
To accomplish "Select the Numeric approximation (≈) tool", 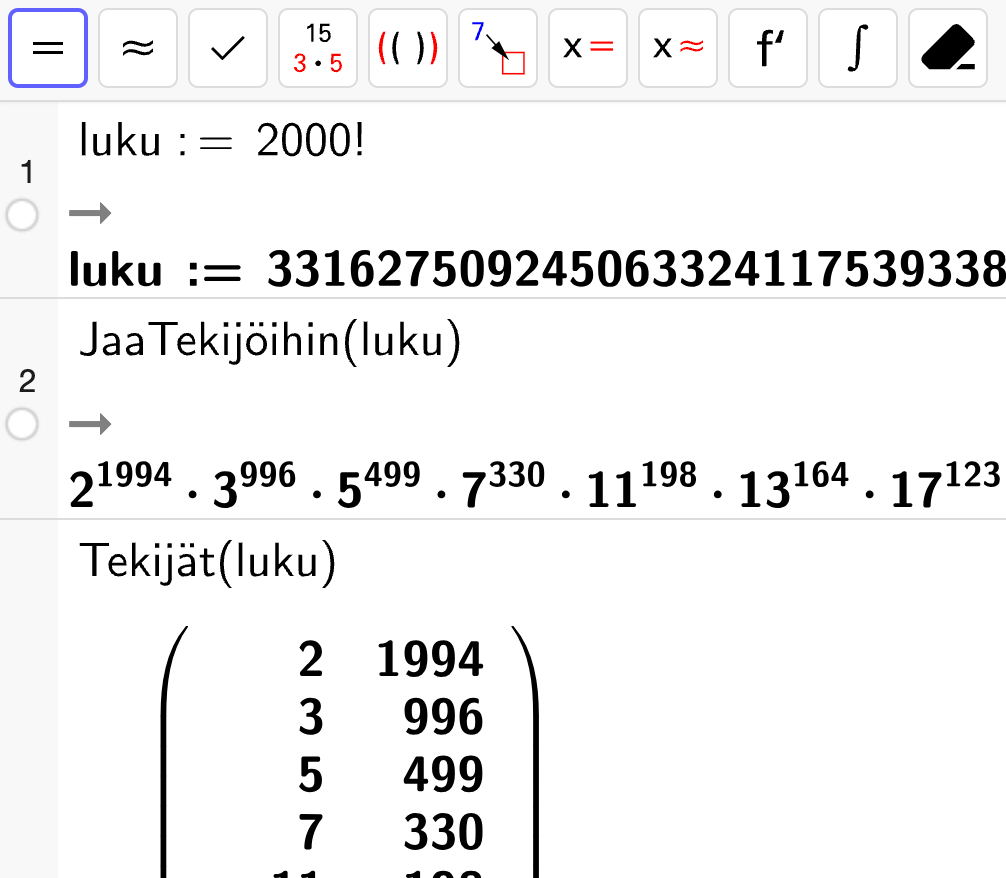I will (x=138, y=48).
